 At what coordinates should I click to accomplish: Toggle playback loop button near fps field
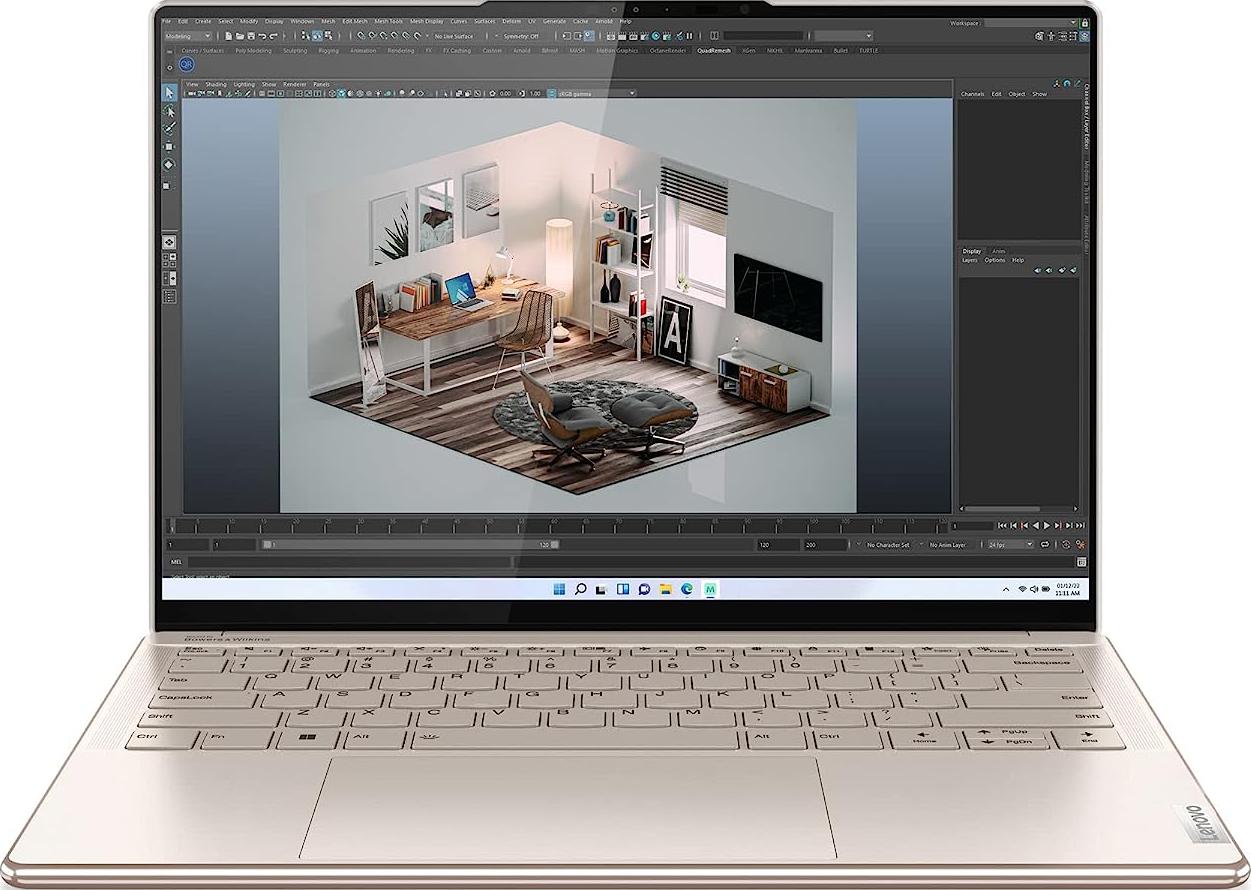[1045, 545]
